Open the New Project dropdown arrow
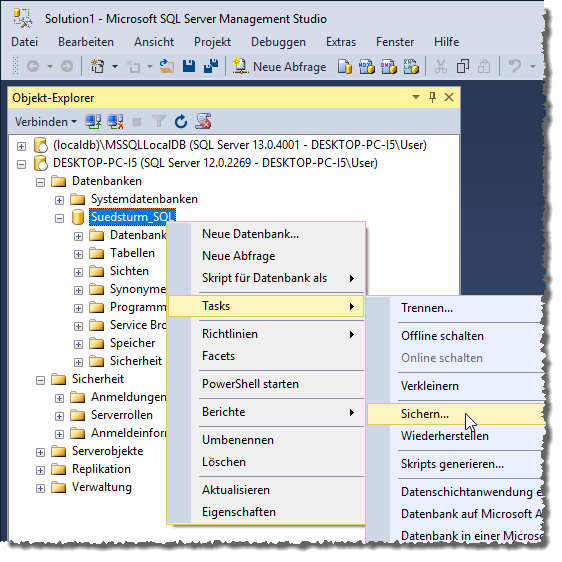Image resolution: width=562 pixels, height=562 pixels. pos(115,67)
